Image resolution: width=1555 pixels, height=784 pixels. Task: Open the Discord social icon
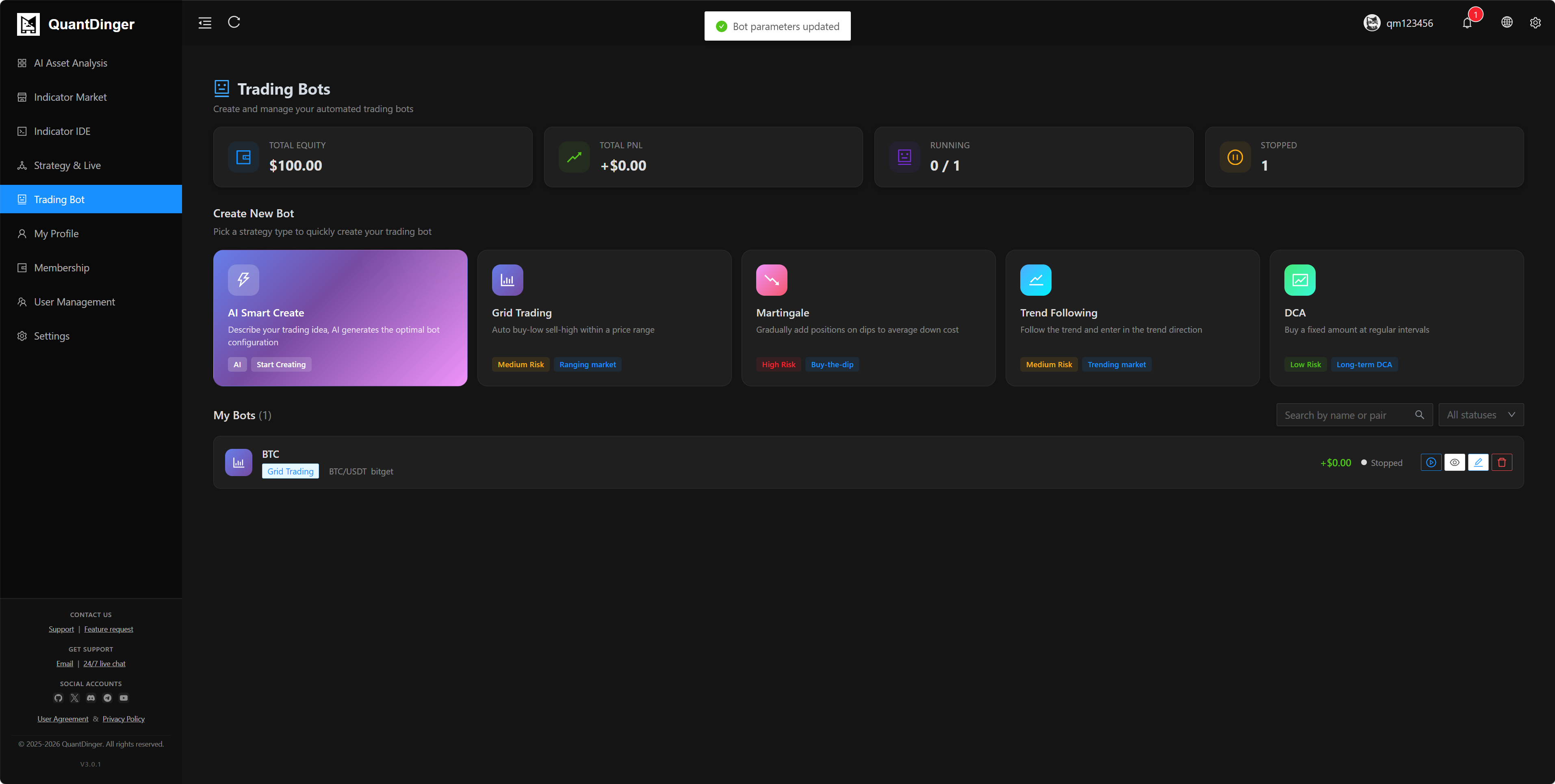[91, 698]
